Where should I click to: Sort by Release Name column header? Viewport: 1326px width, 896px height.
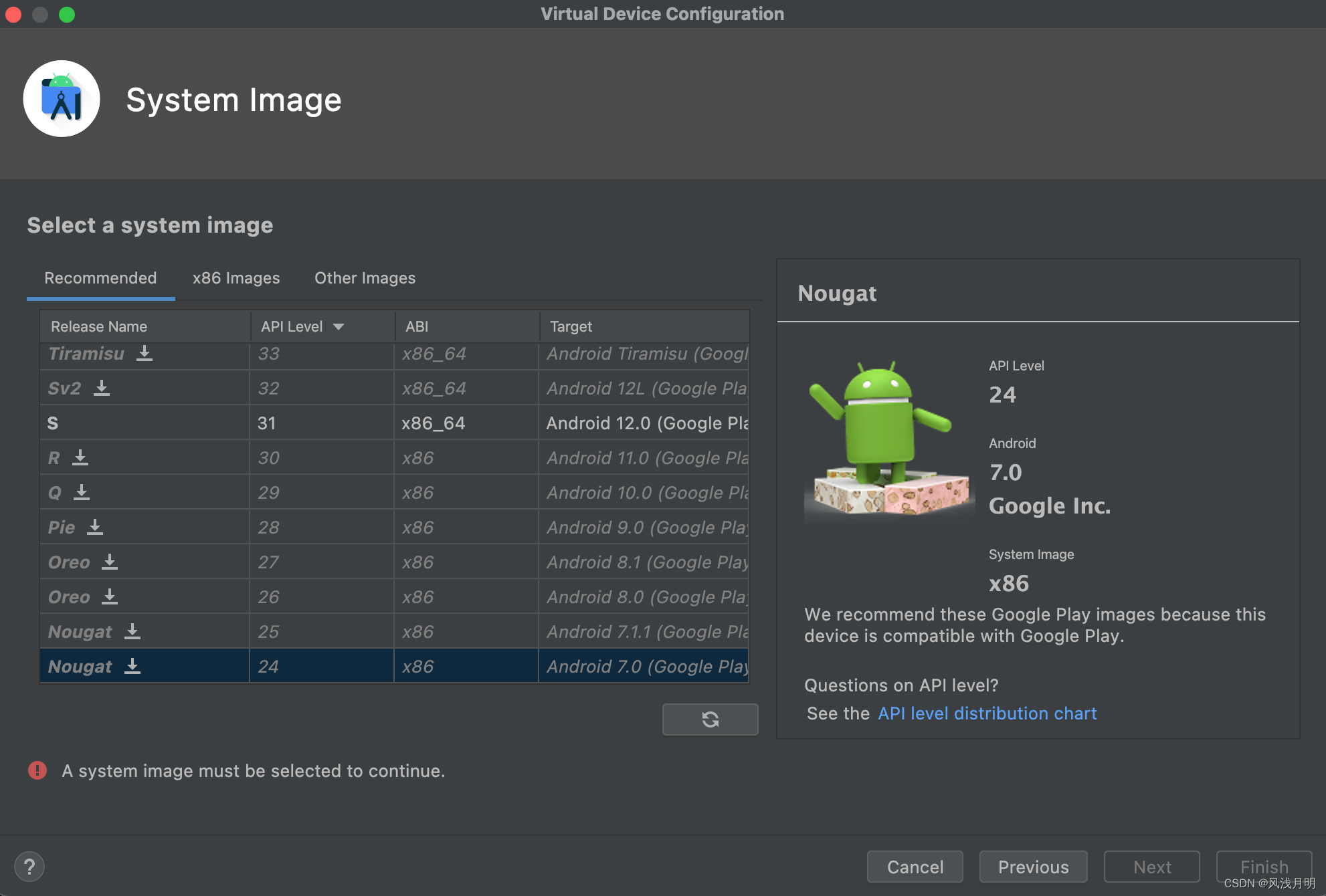point(145,326)
